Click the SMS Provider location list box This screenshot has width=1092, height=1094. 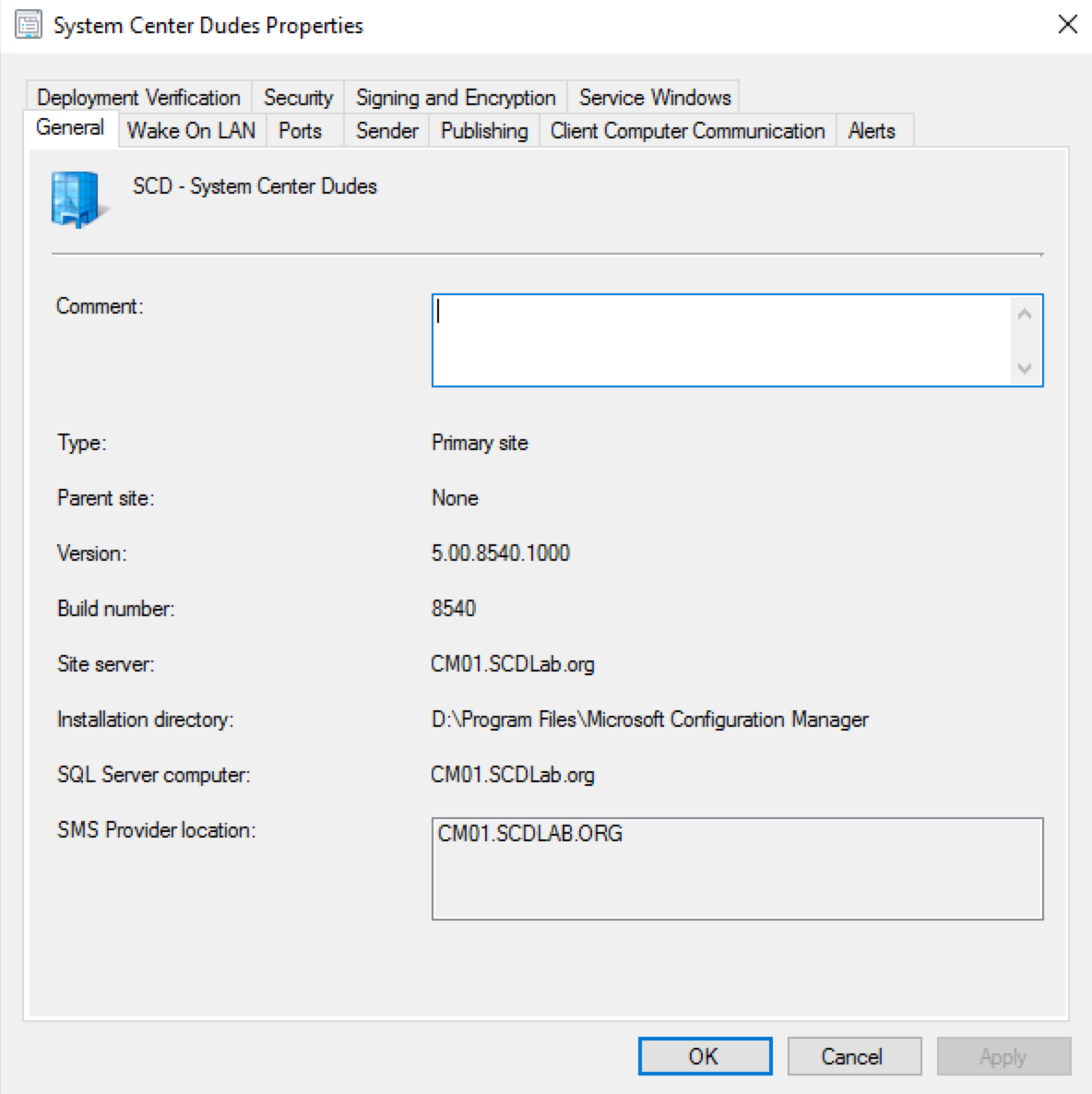[x=738, y=869]
